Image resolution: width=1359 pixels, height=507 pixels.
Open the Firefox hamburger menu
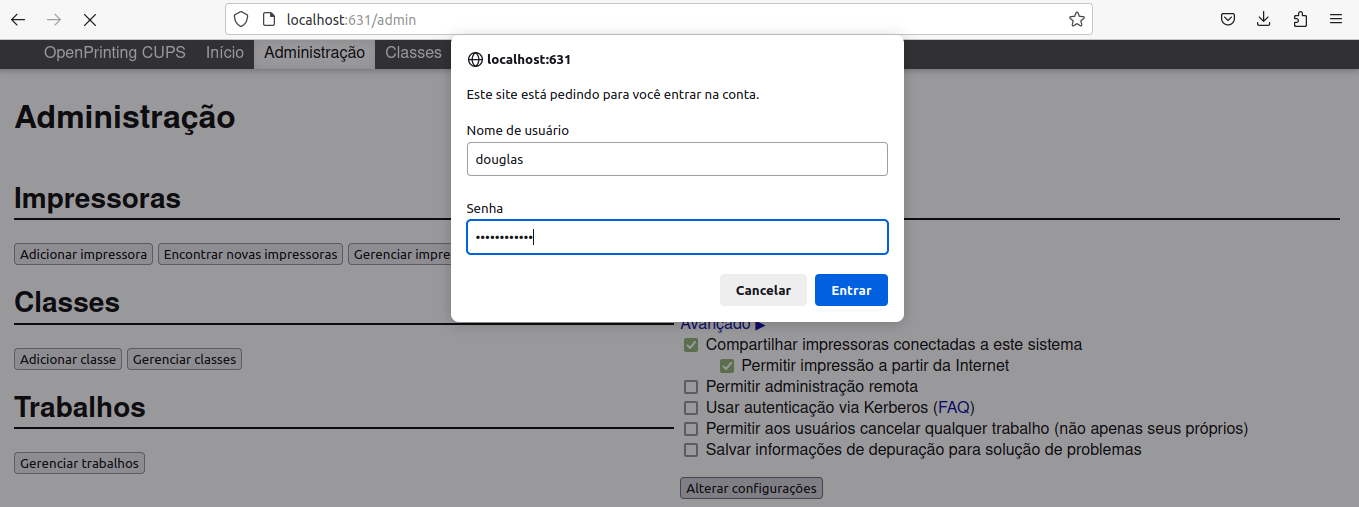1336,19
